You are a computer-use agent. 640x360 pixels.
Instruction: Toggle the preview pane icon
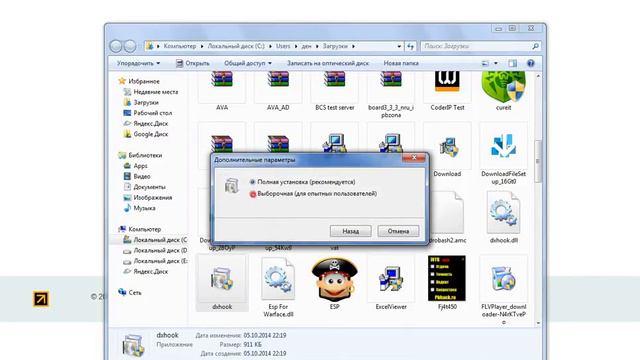coord(513,63)
